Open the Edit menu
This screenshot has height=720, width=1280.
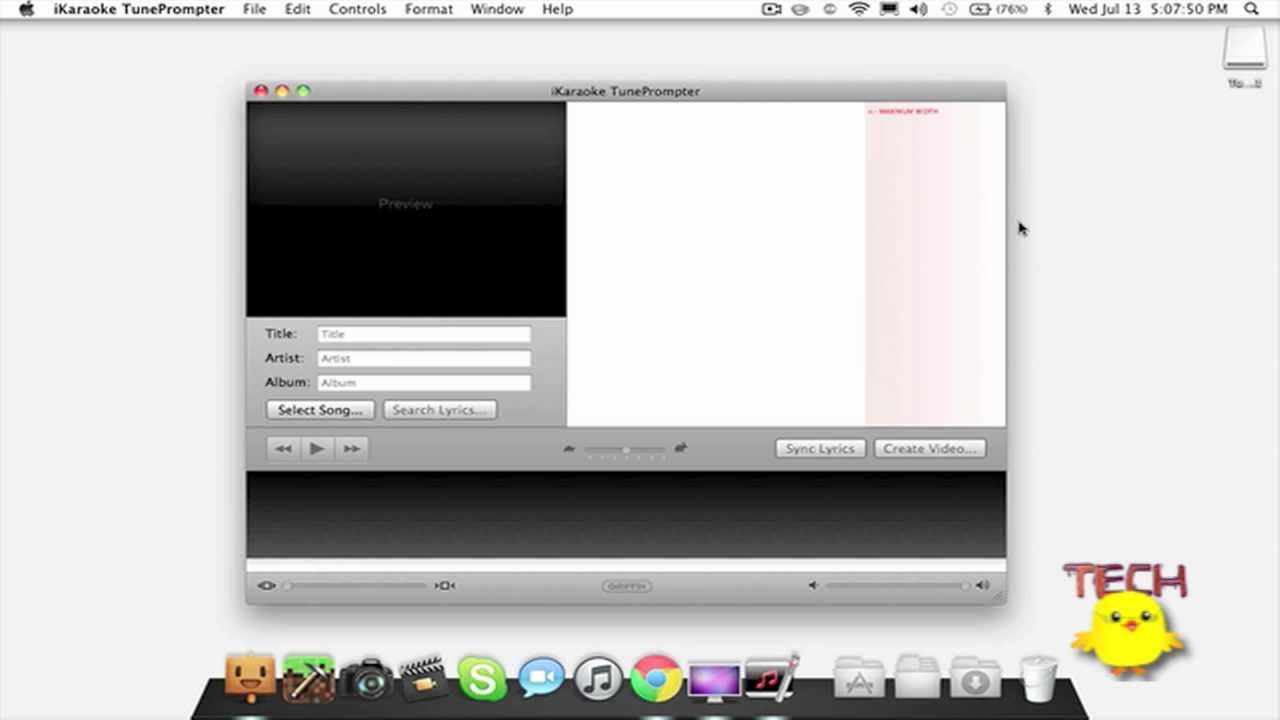(298, 9)
